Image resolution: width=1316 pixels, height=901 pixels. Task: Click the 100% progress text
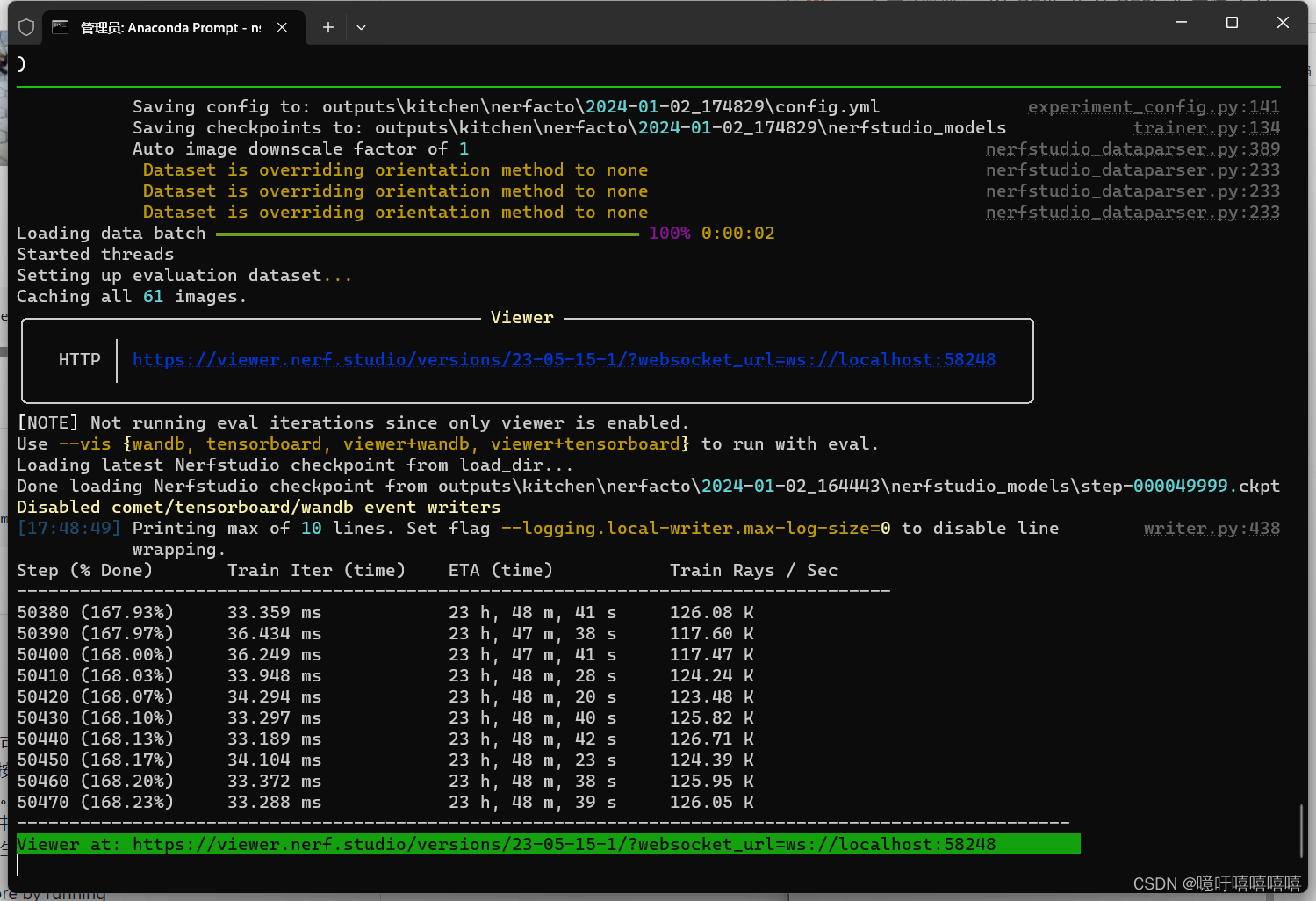669,233
